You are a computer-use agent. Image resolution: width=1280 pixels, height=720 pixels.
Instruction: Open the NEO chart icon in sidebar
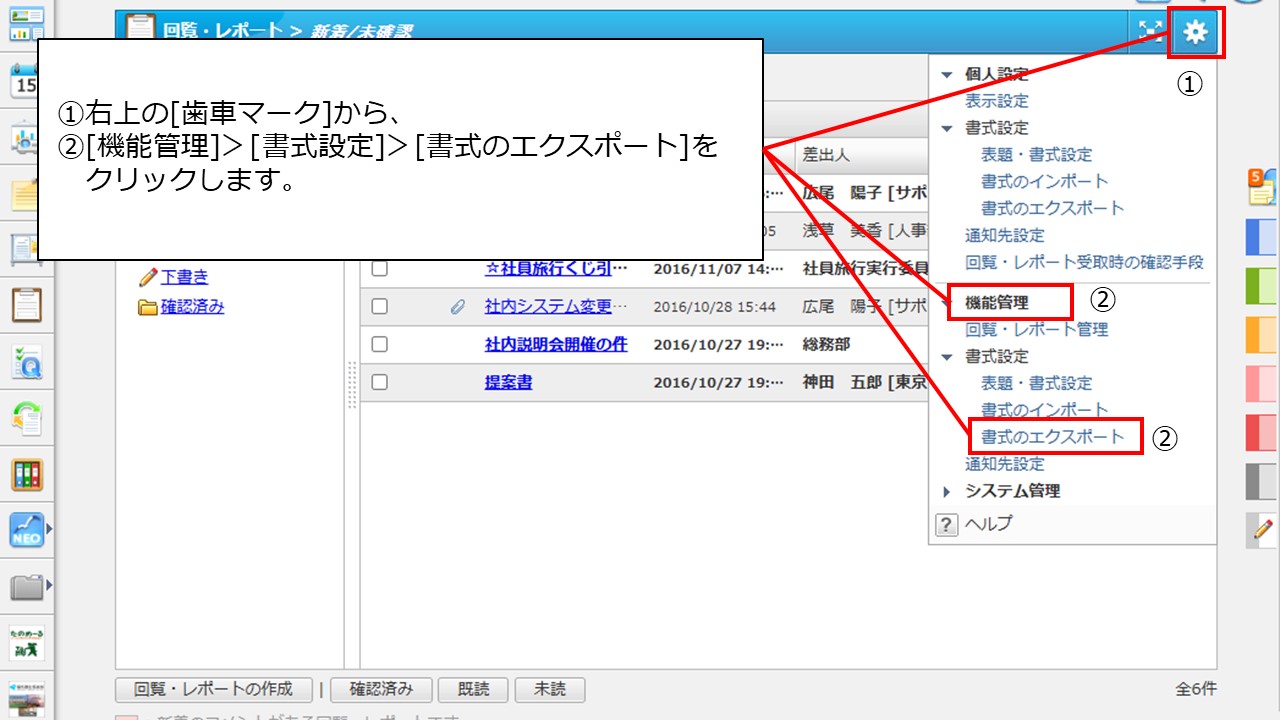(x=27, y=530)
